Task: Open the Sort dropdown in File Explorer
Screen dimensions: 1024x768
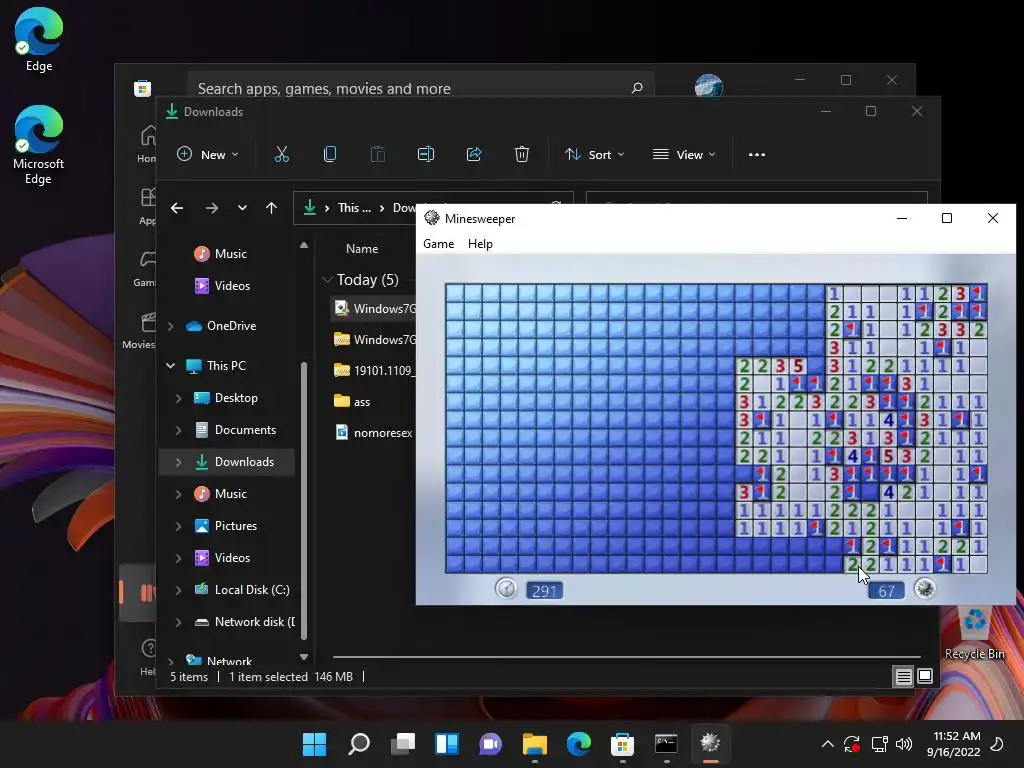Action: tap(595, 155)
